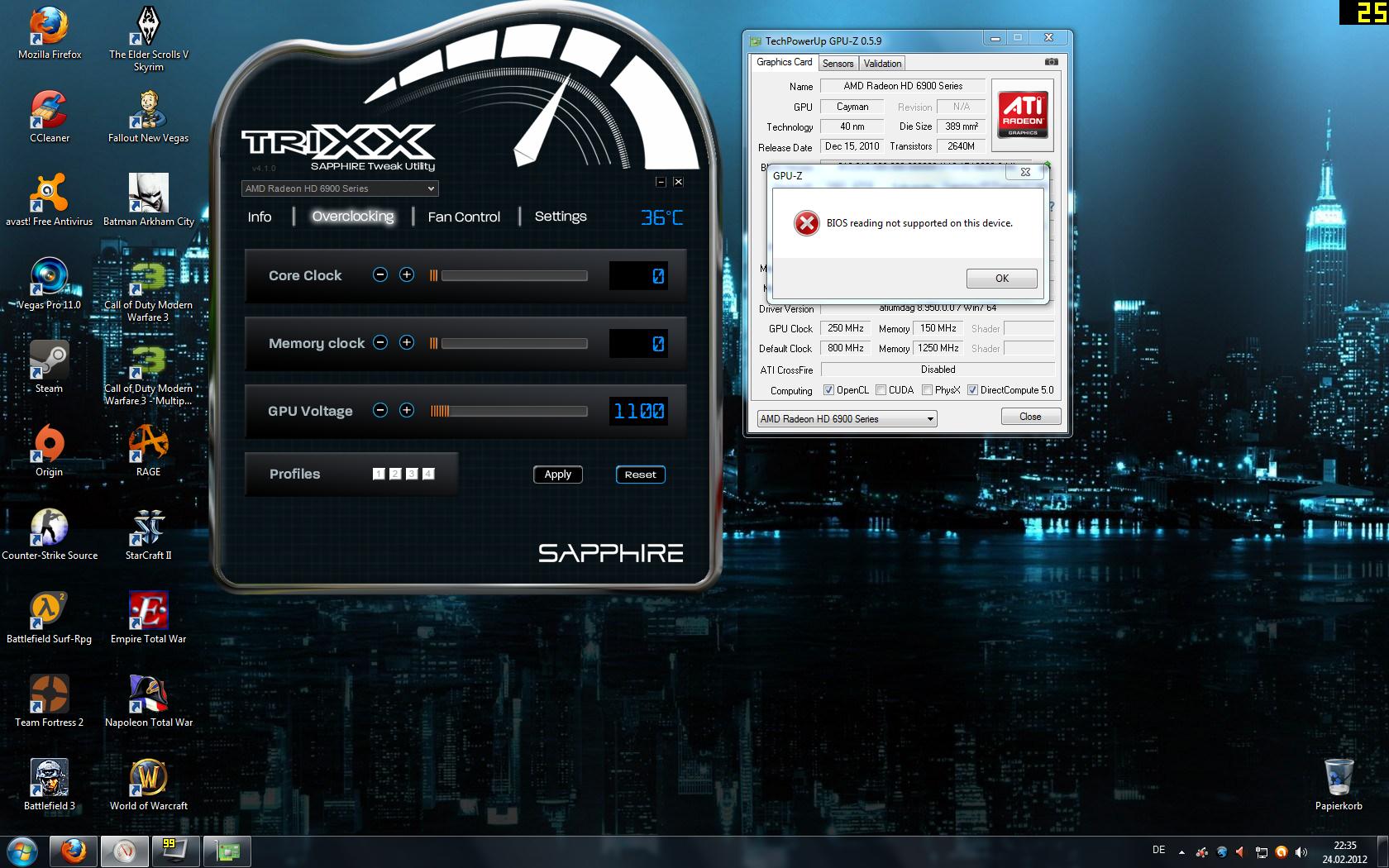Select profile slot 4 in TRIXX
Screen dimensions: 1389x868
[x=428, y=474]
